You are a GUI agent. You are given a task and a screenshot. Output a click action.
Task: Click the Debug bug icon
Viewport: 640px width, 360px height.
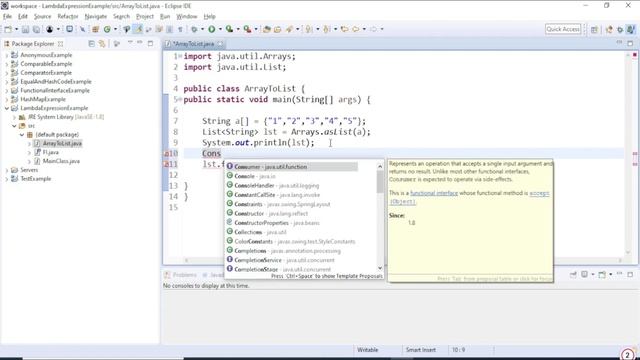click(194, 29)
